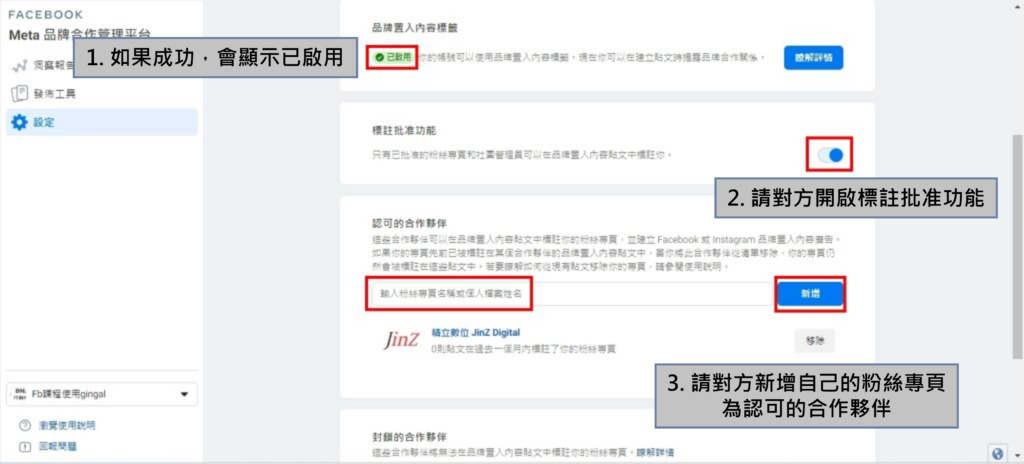Click the report problem exclamation icon
Screen dimensions: 1024x464
tap(25, 447)
